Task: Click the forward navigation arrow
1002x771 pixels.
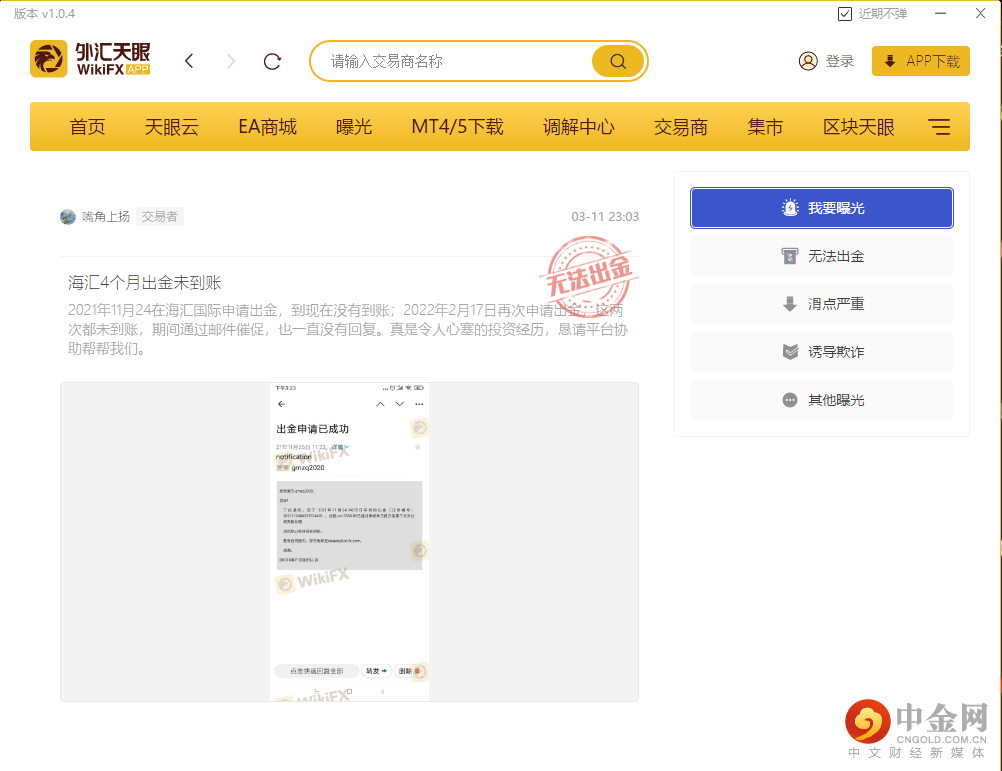Action: click(230, 60)
